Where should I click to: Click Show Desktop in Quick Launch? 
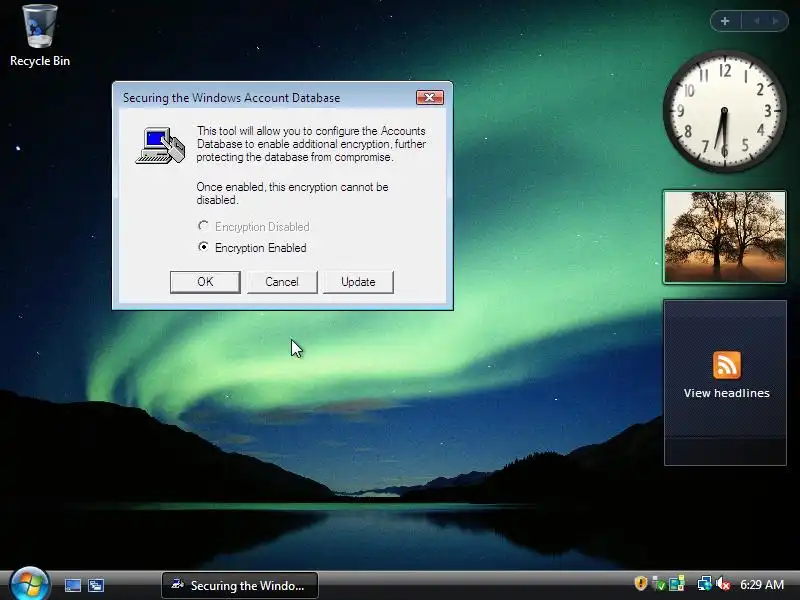coord(72,585)
